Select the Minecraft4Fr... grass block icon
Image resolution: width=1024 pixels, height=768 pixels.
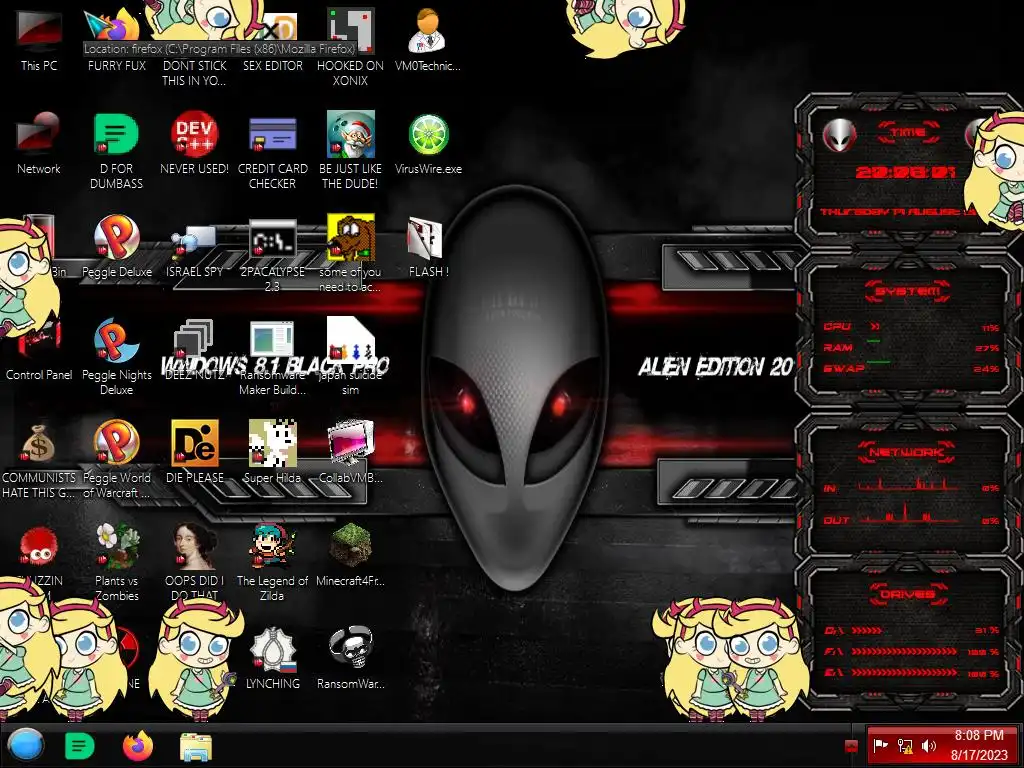tap(350, 555)
